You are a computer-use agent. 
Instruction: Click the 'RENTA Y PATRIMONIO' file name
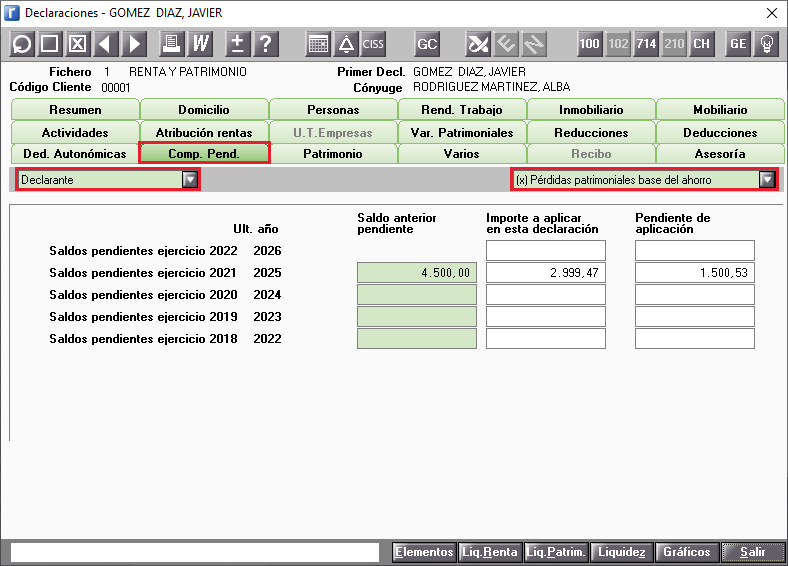pos(187,72)
